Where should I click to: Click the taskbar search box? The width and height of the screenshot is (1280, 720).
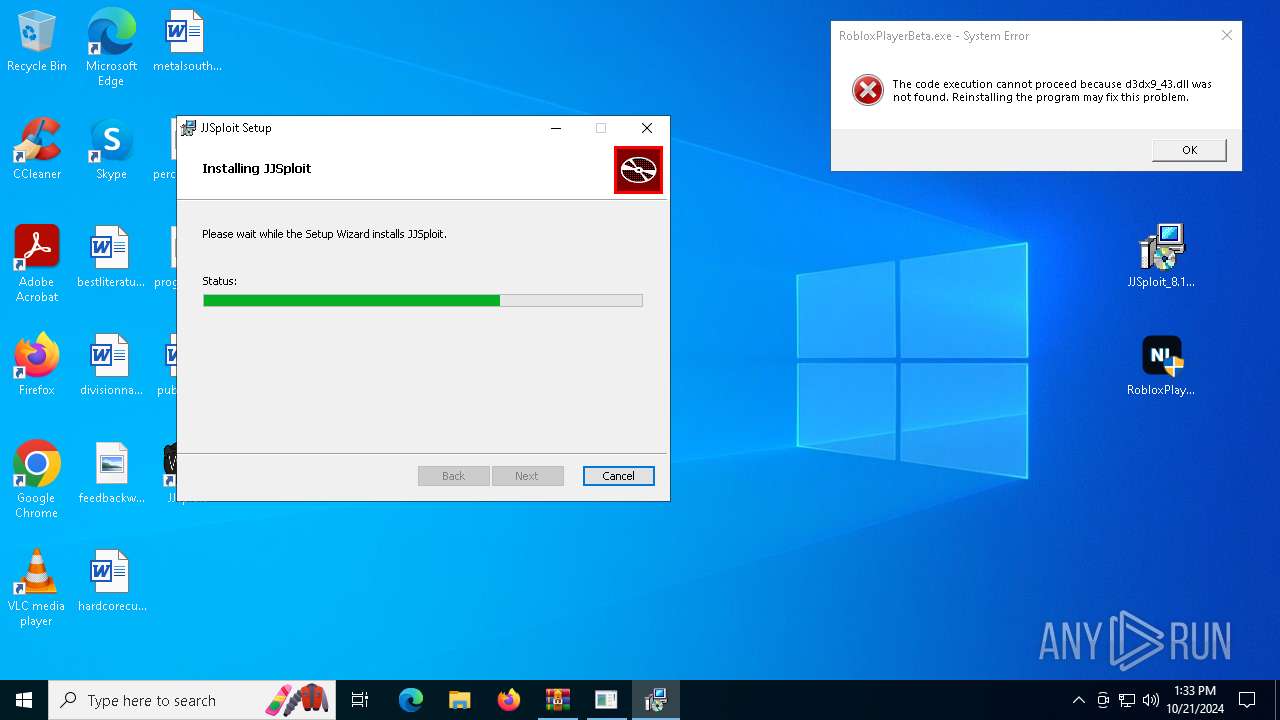coord(190,700)
